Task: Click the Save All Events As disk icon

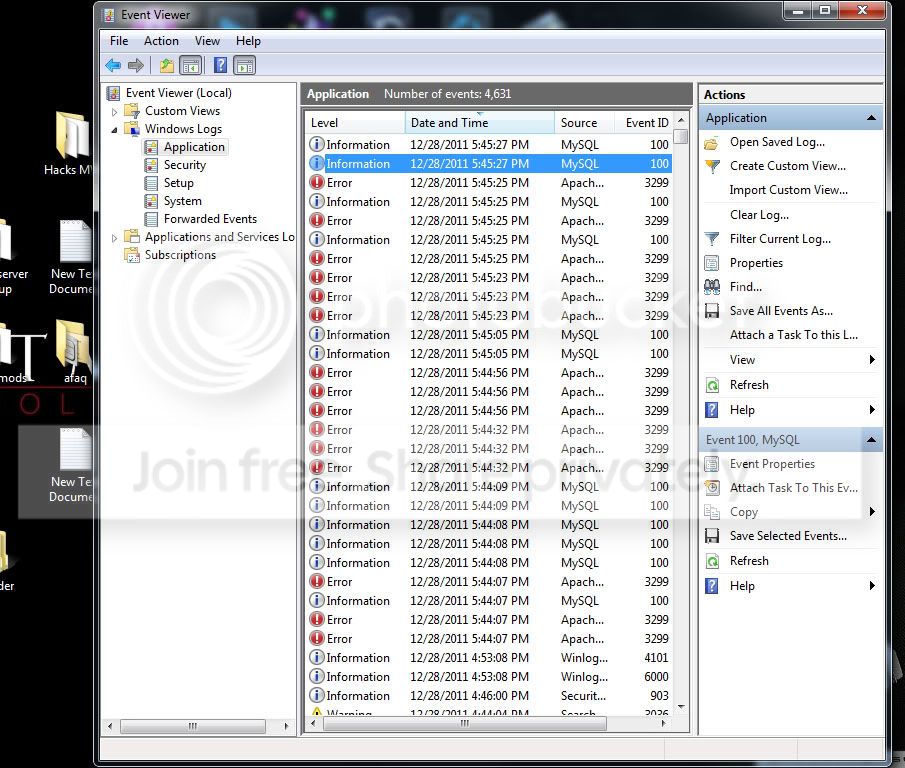Action: tap(712, 311)
